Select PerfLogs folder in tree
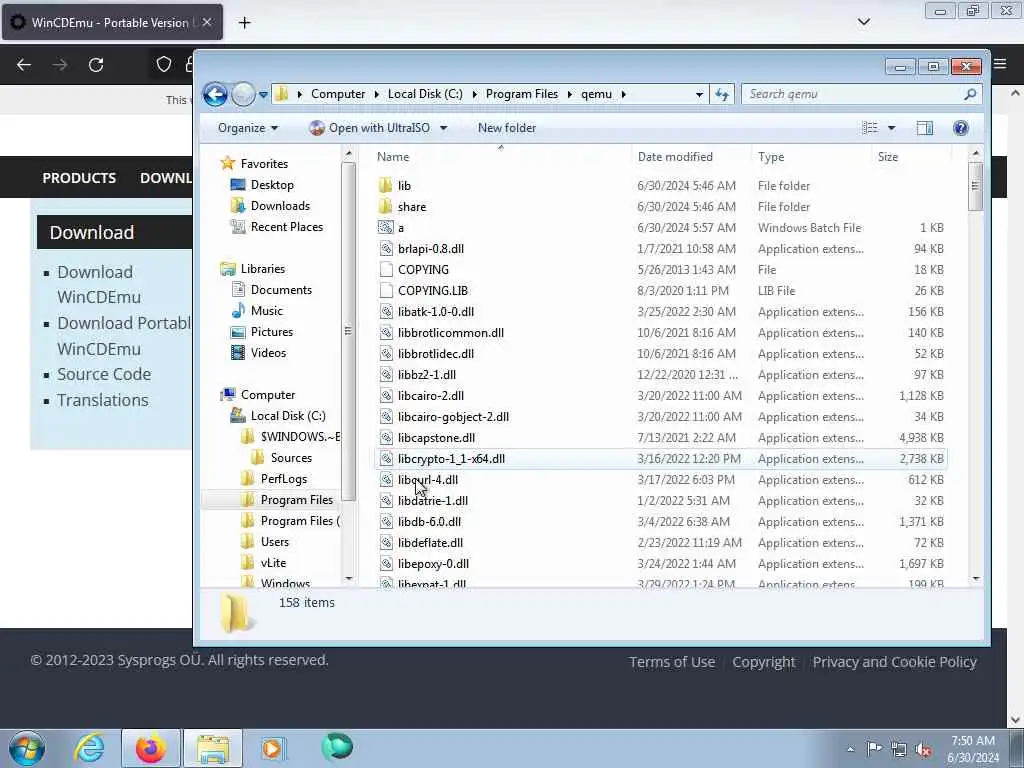This screenshot has height=768, width=1024. click(283, 479)
